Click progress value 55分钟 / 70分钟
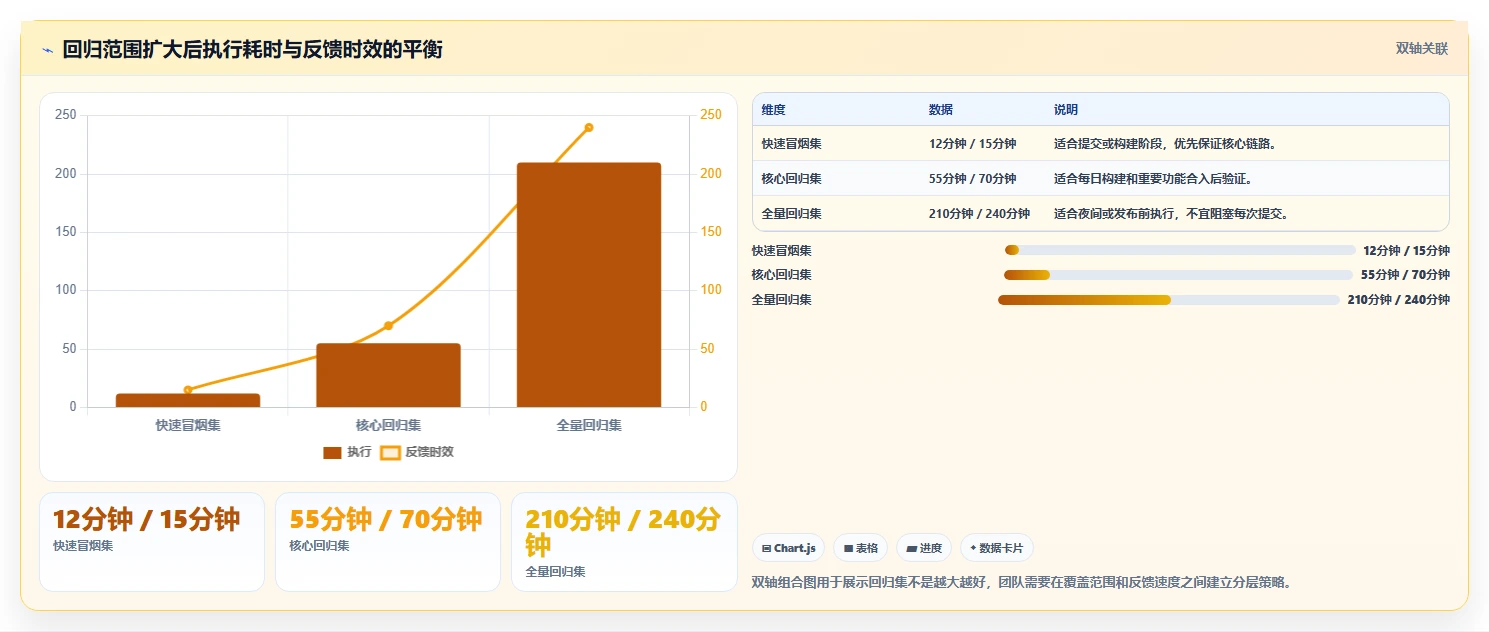Screen dimensions: 1489x632 pos(1405,275)
